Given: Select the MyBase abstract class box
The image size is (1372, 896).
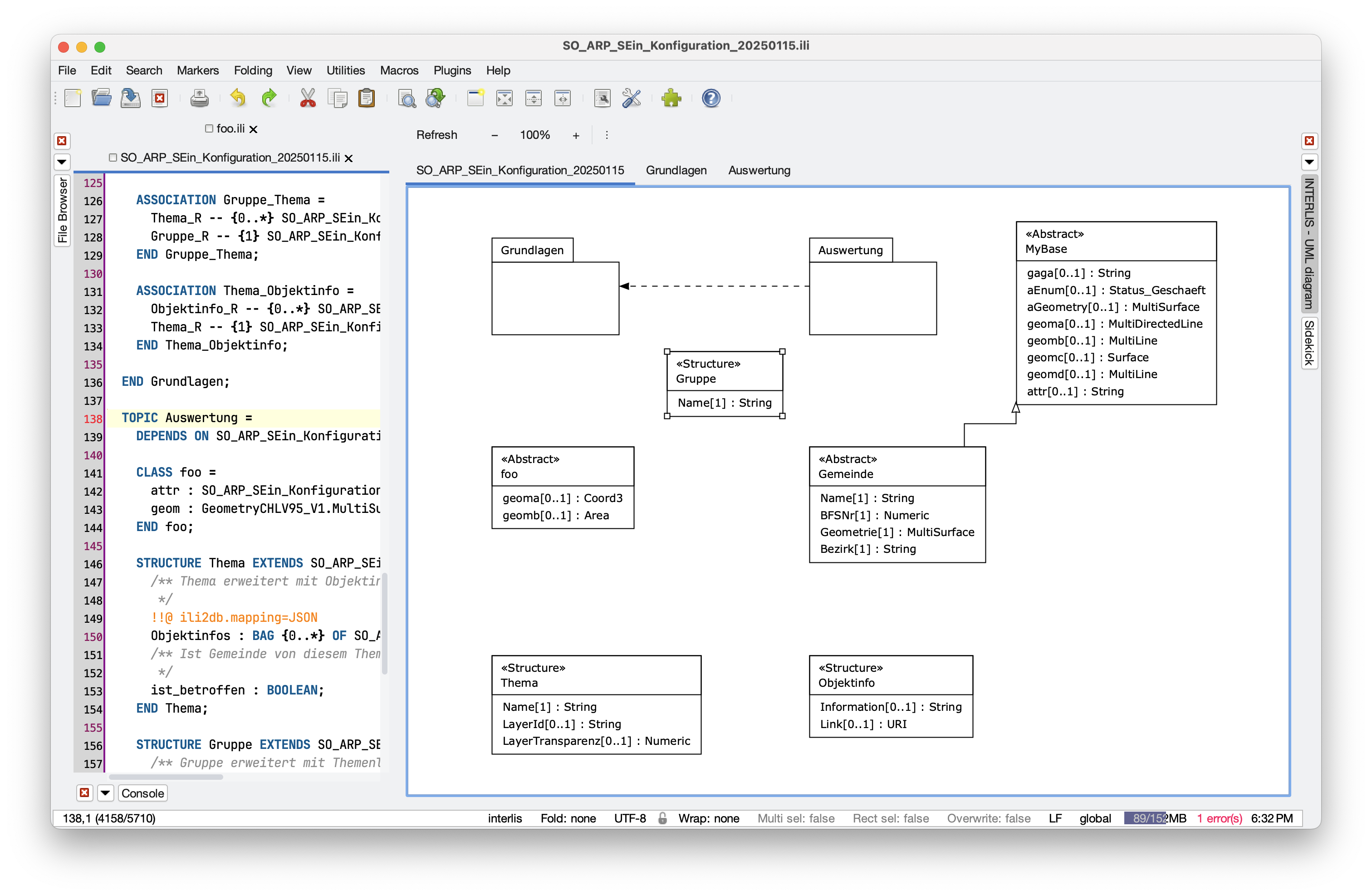Looking at the screenshot, I should point(1116,313).
